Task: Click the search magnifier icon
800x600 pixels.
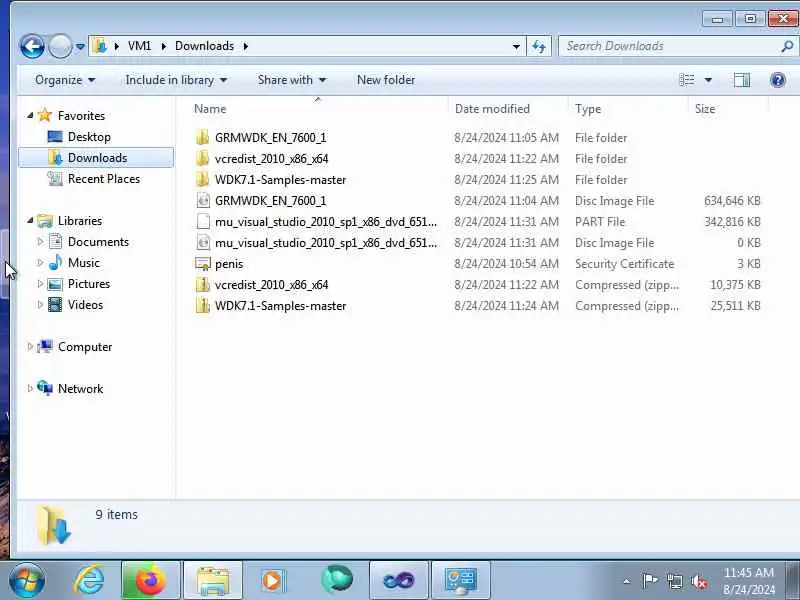Action: 787,46
